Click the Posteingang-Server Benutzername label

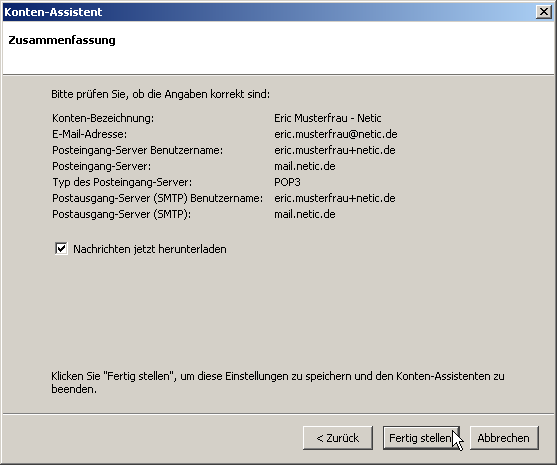click(137, 150)
